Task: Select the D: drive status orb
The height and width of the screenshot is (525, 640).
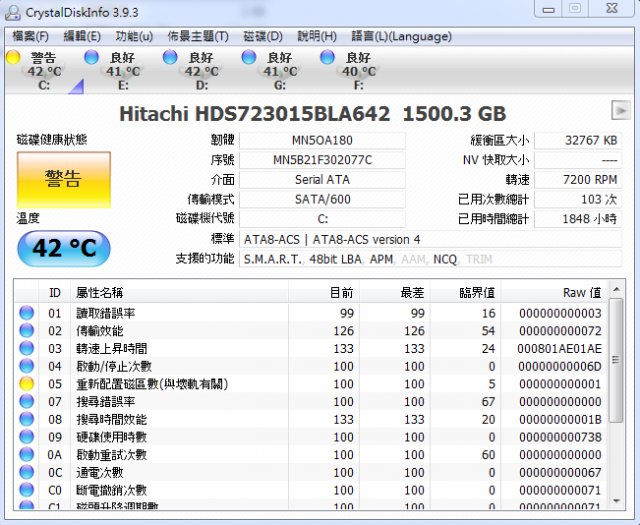Action: click(170, 57)
